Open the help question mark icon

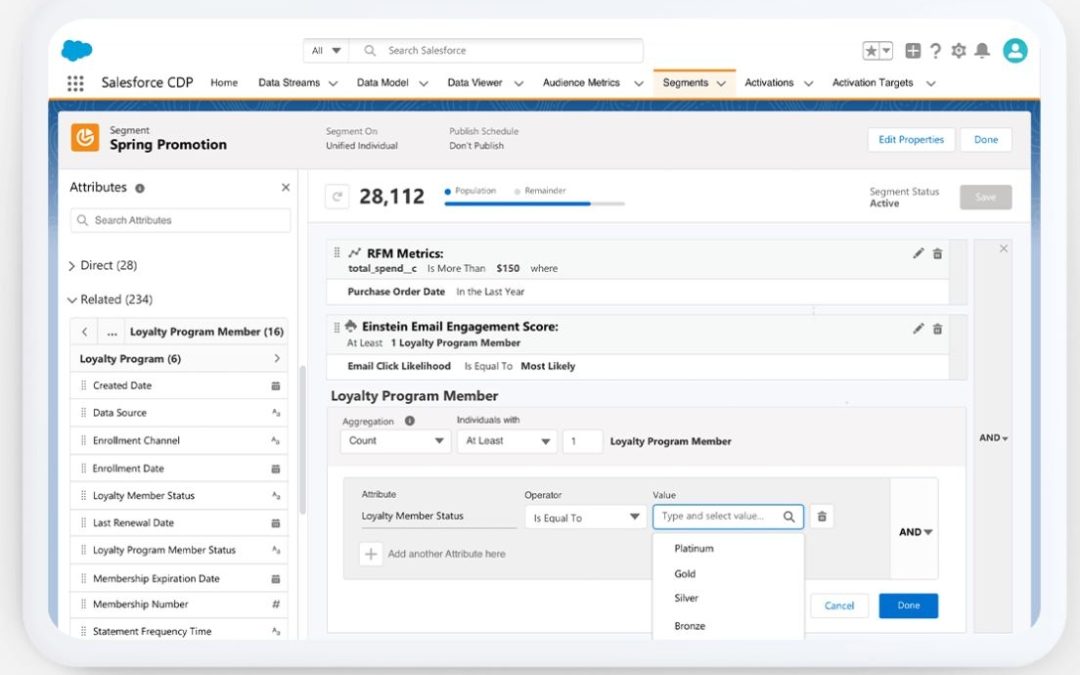(935, 50)
